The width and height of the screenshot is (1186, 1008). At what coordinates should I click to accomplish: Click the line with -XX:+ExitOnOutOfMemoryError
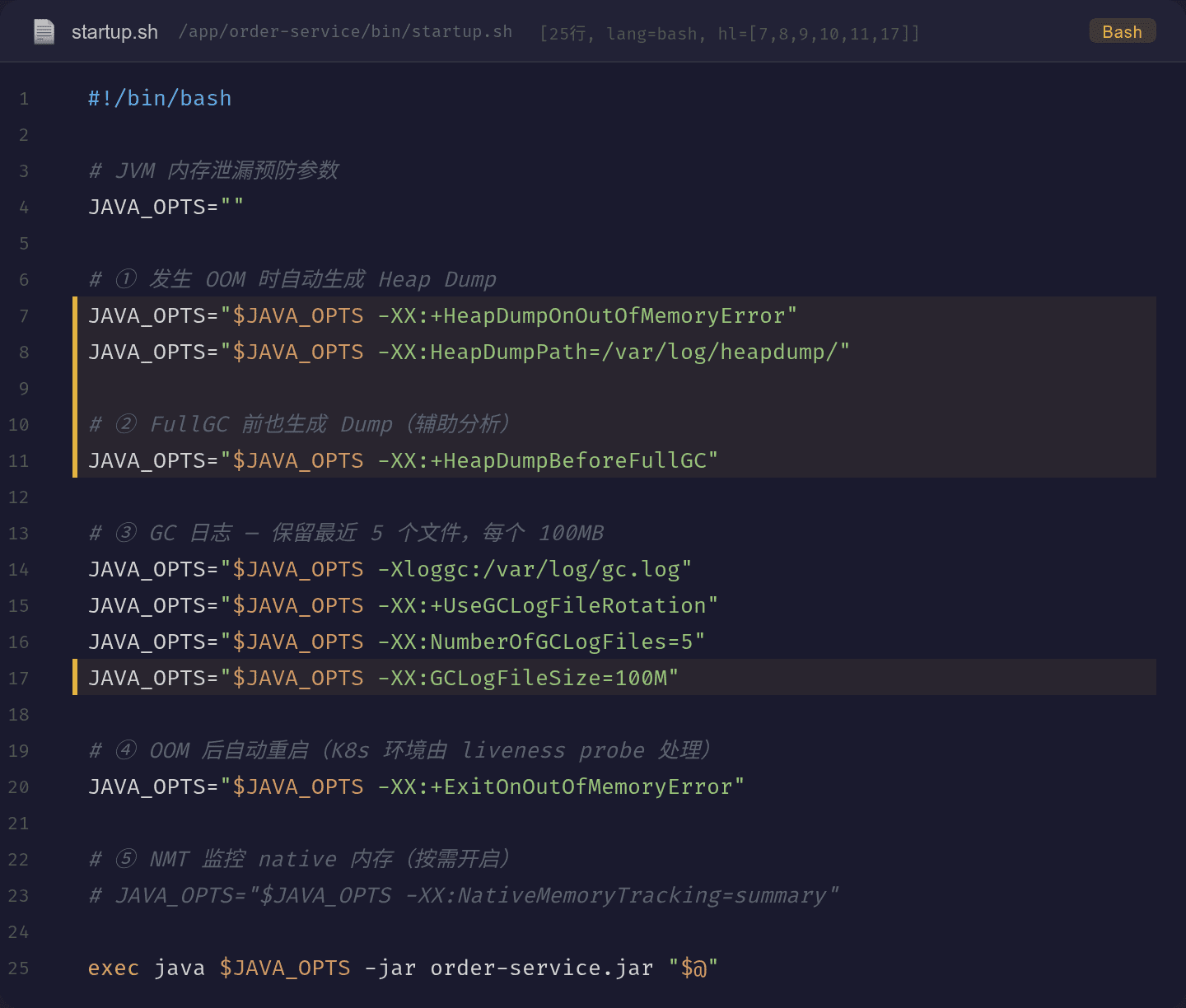tap(417, 786)
